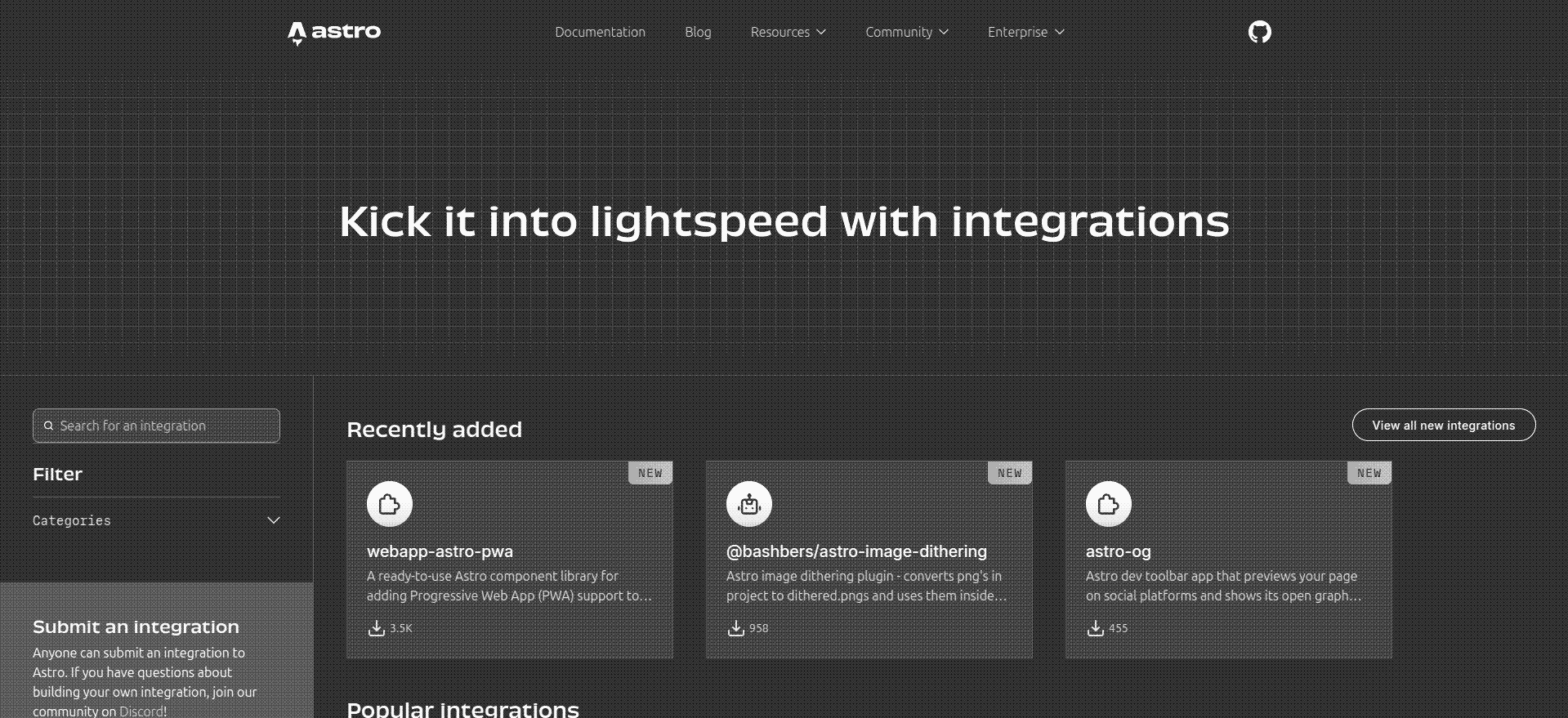Click the Submit an integration heading
1568x718 pixels.
tap(136, 627)
